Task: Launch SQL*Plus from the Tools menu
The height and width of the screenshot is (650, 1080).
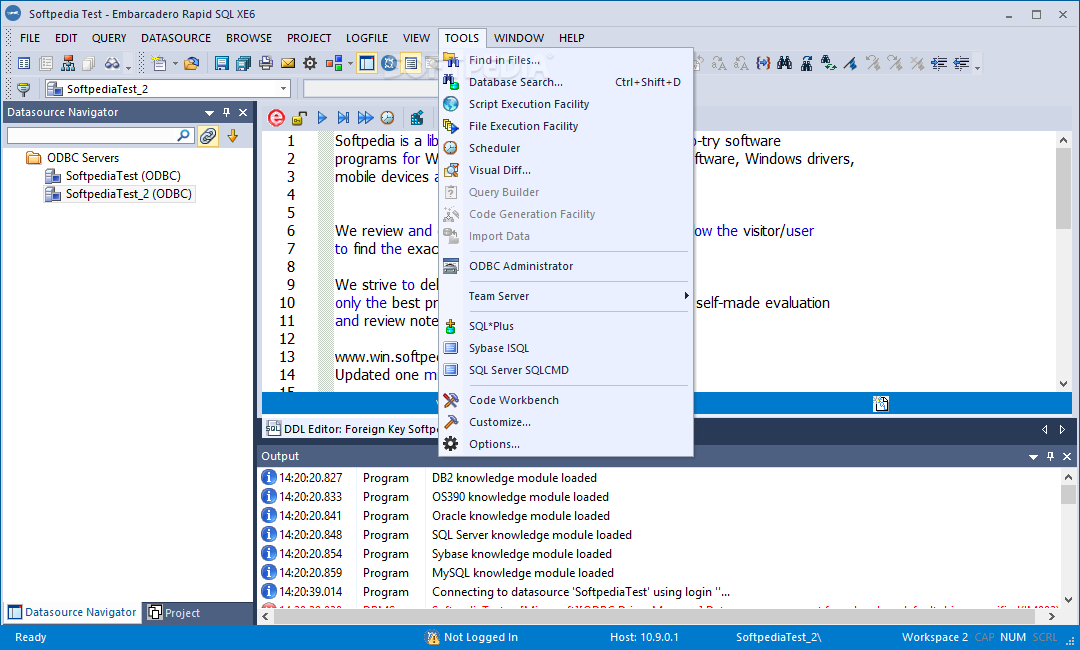Action: click(565, 326)
